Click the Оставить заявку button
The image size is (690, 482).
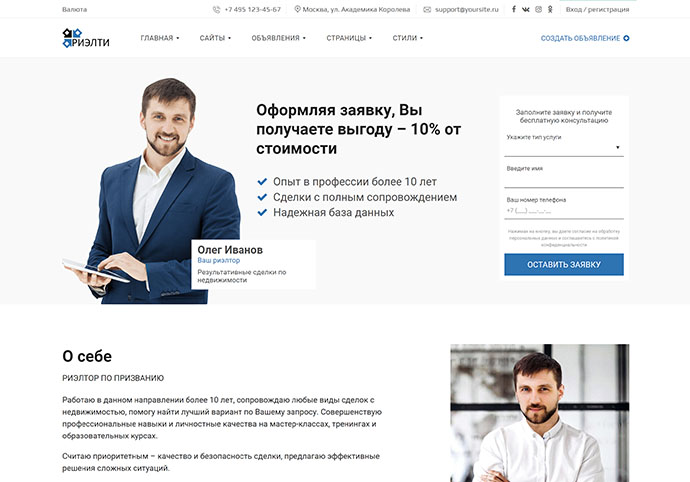[564, 265]
